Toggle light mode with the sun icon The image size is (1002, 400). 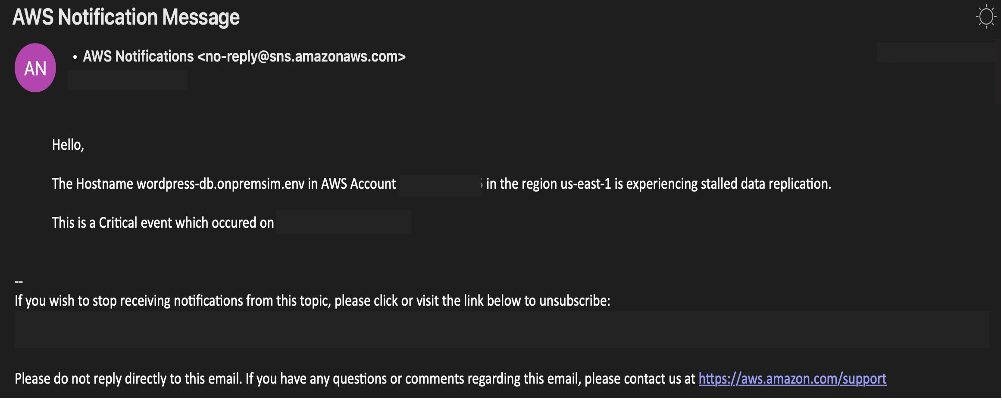pos(987,17)
